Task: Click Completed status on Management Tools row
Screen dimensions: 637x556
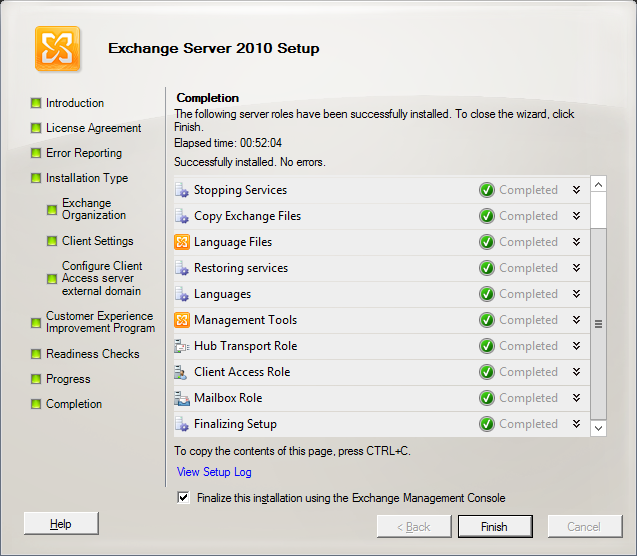Action: coord(528,320)
